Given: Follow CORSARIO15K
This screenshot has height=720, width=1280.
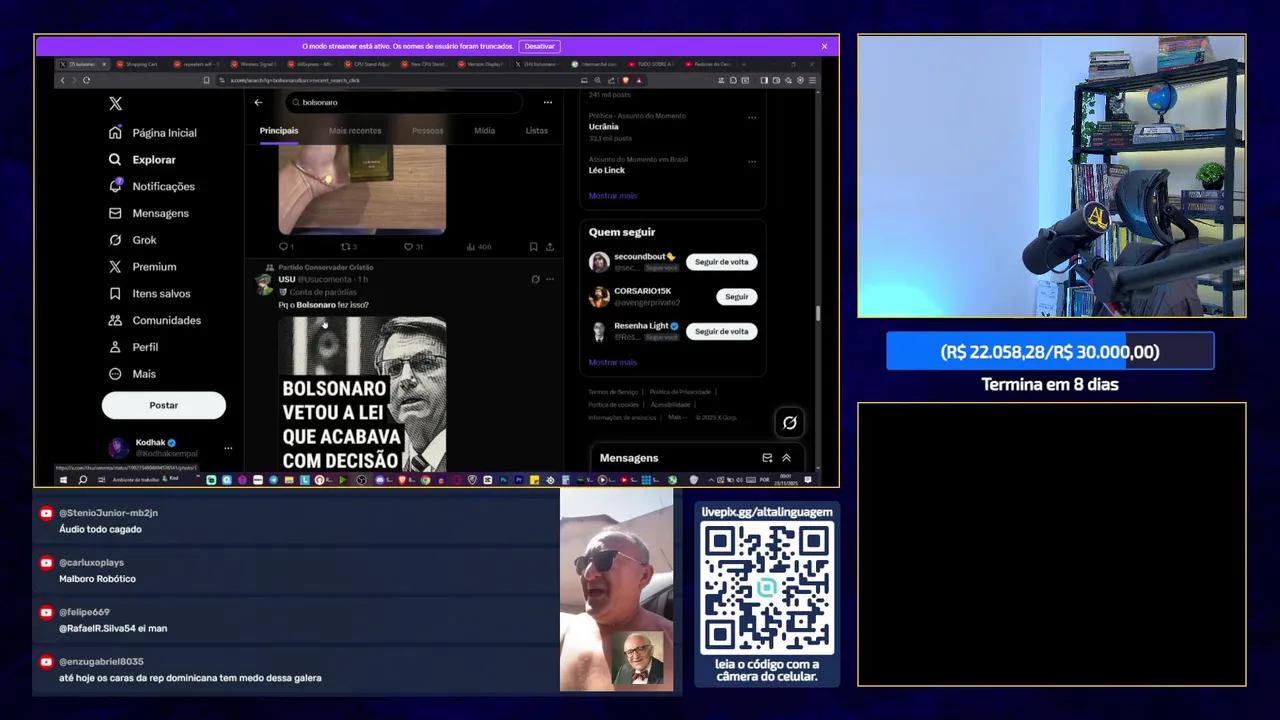Looking at the screenshot, I should tap(736, 297).
